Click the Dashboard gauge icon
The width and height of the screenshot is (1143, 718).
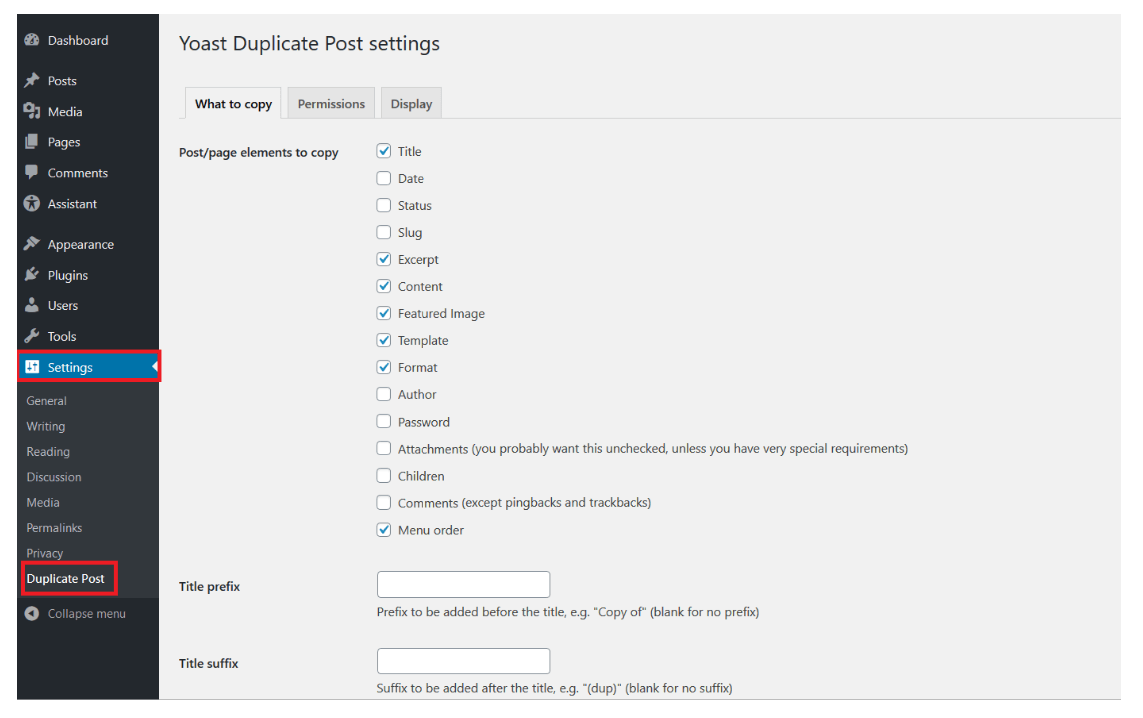31,40
